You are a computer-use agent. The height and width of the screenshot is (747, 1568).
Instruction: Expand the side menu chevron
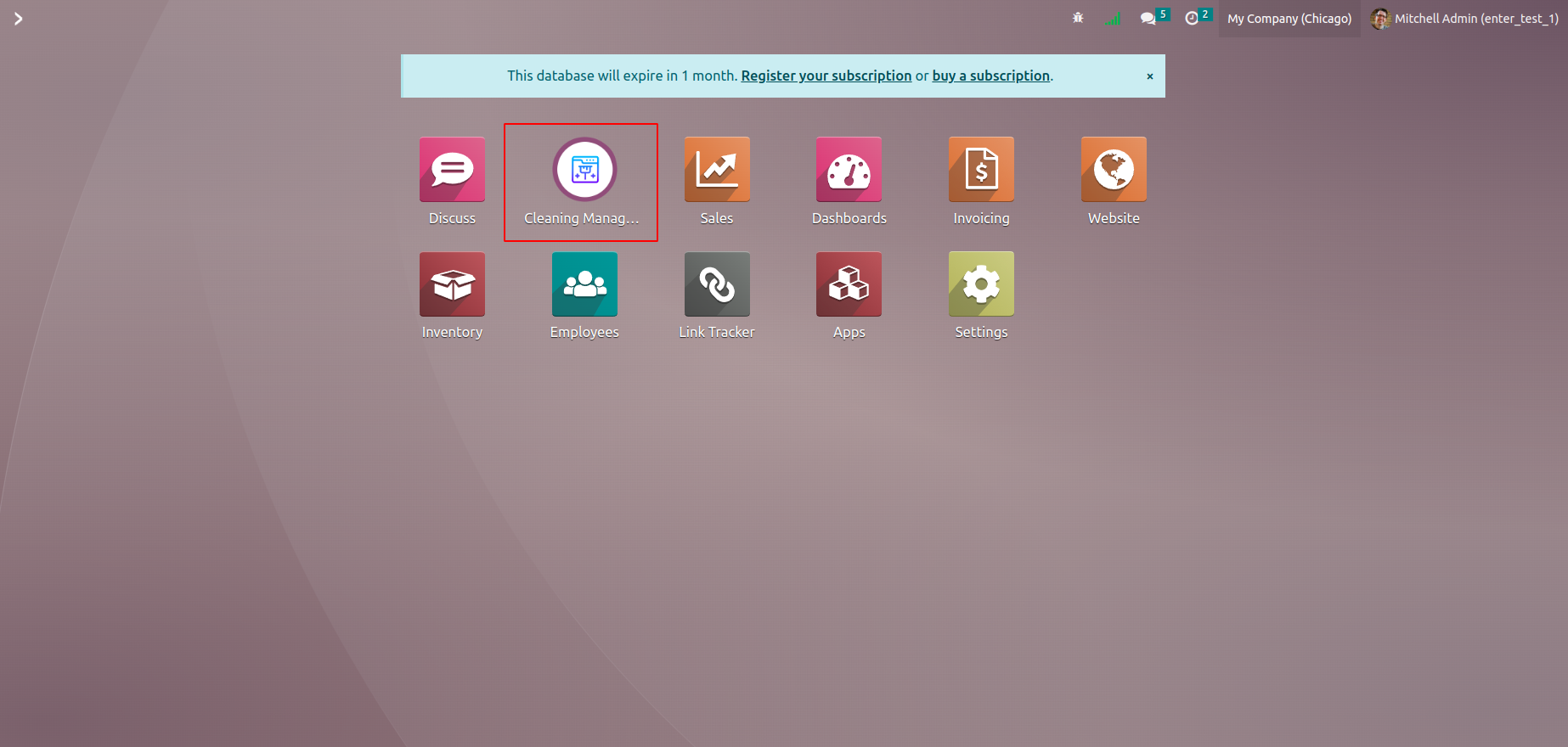pos(18,19)
